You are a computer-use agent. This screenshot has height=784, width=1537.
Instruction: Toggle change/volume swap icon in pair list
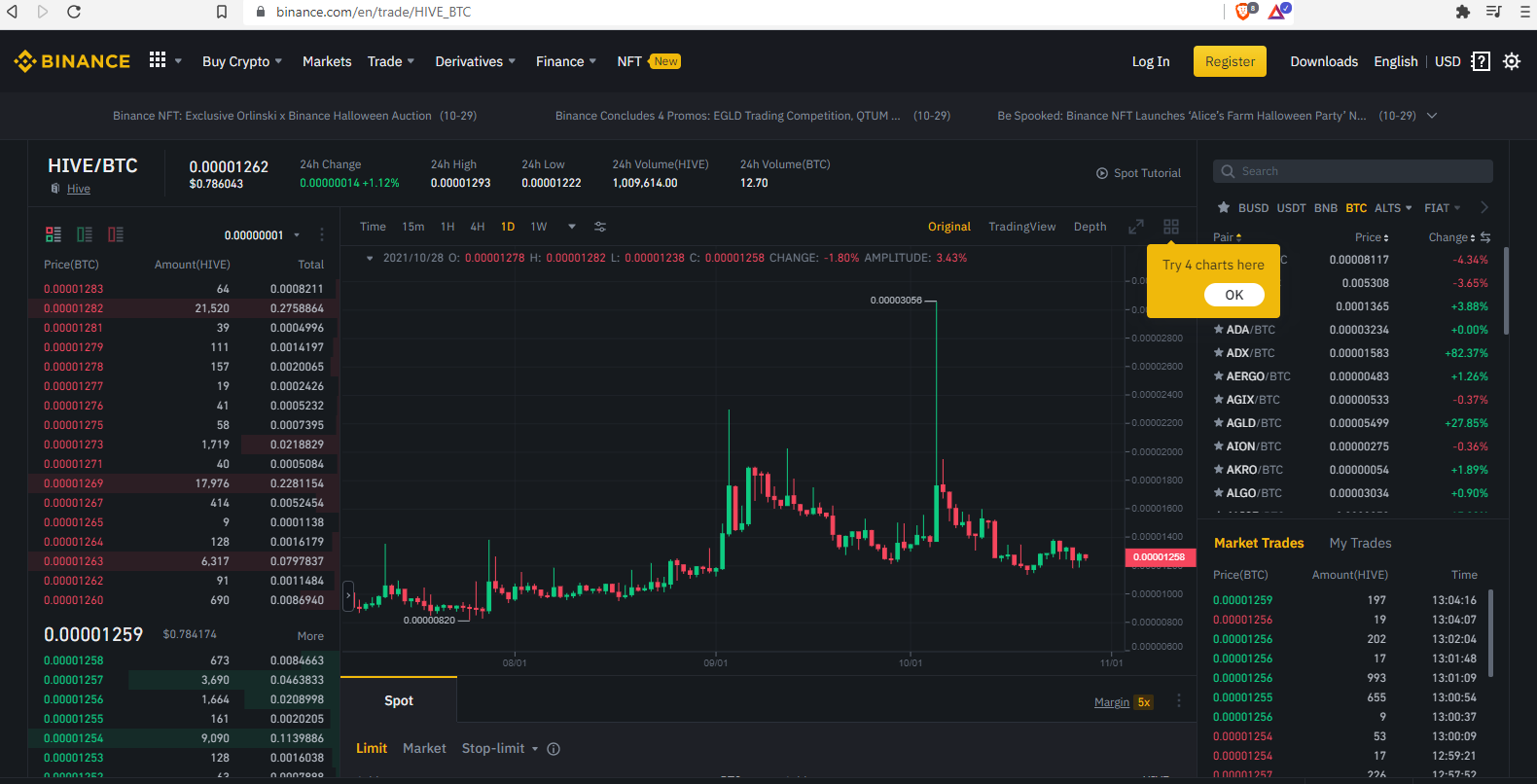[1485, 237]
